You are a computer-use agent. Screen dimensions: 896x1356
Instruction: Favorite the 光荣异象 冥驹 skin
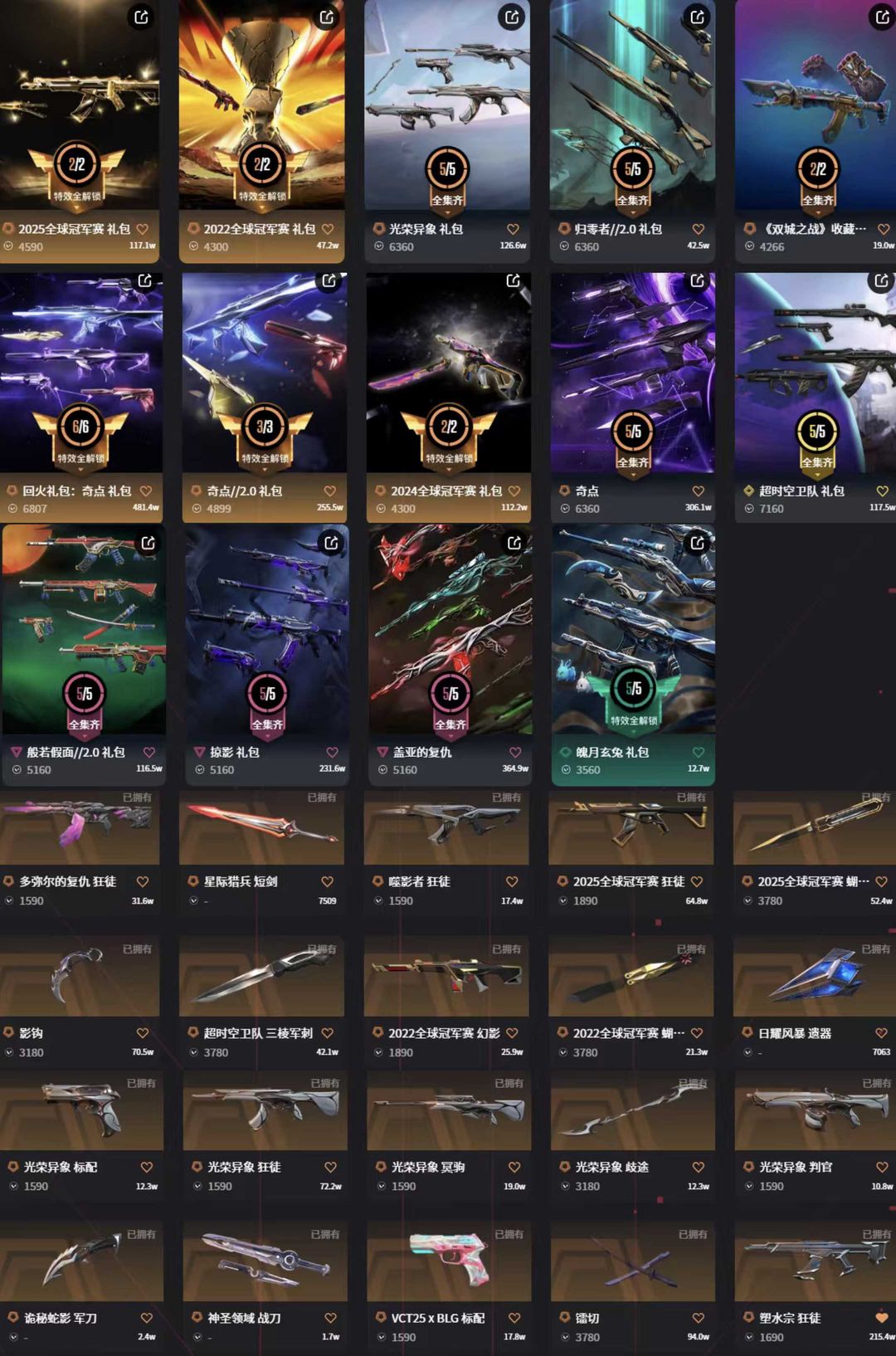click(514, 1167)
